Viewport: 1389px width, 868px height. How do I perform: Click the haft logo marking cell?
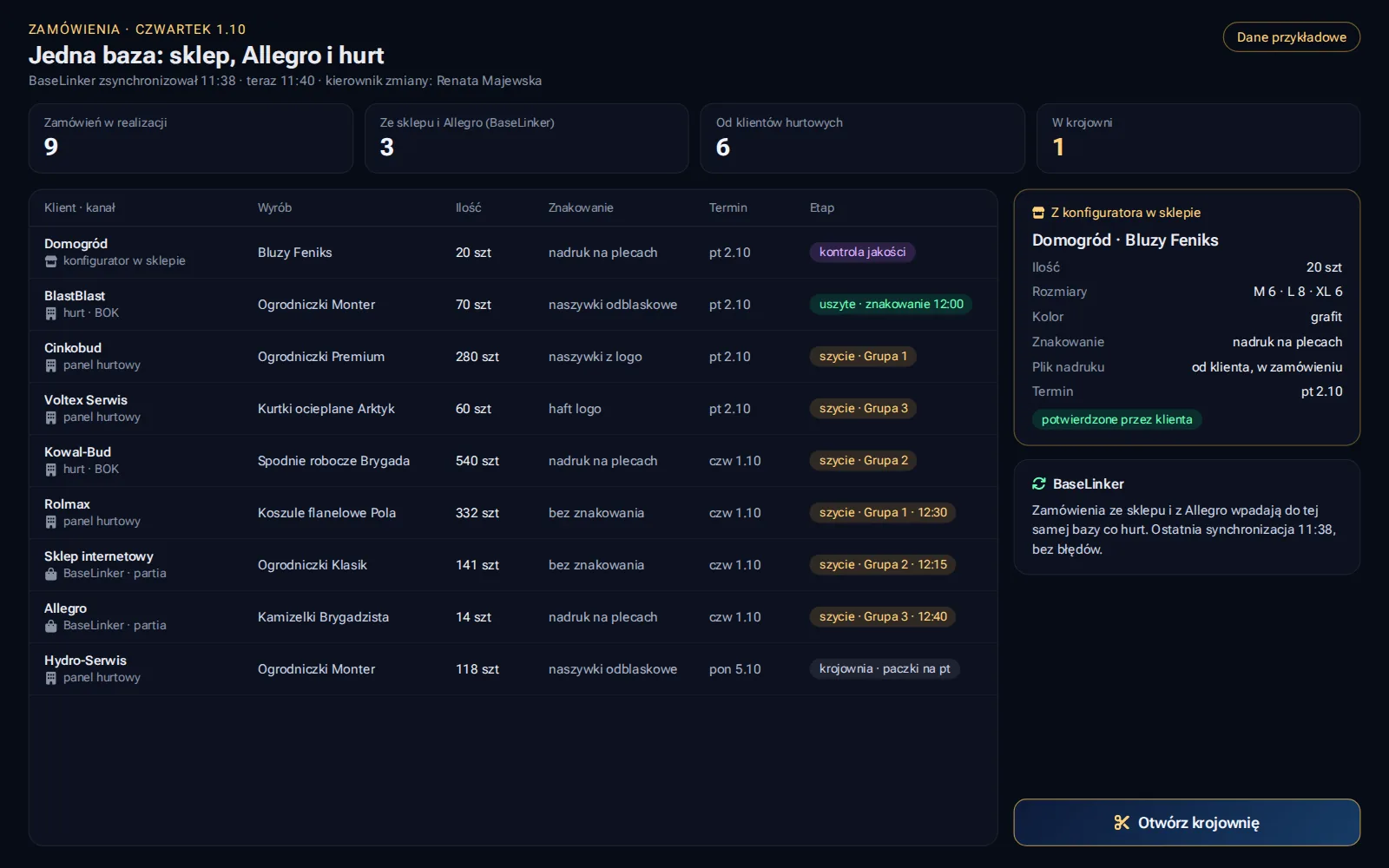pos(575,409)
